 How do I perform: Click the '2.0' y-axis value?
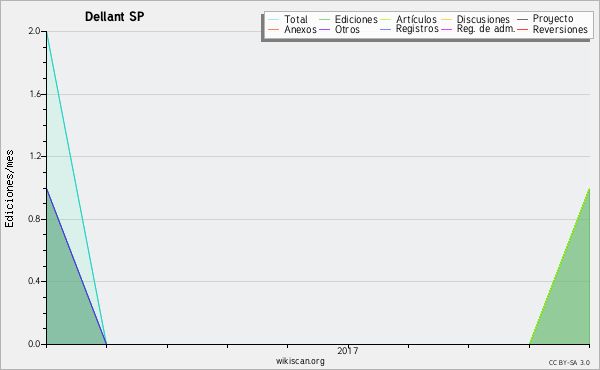coord(34,31)
